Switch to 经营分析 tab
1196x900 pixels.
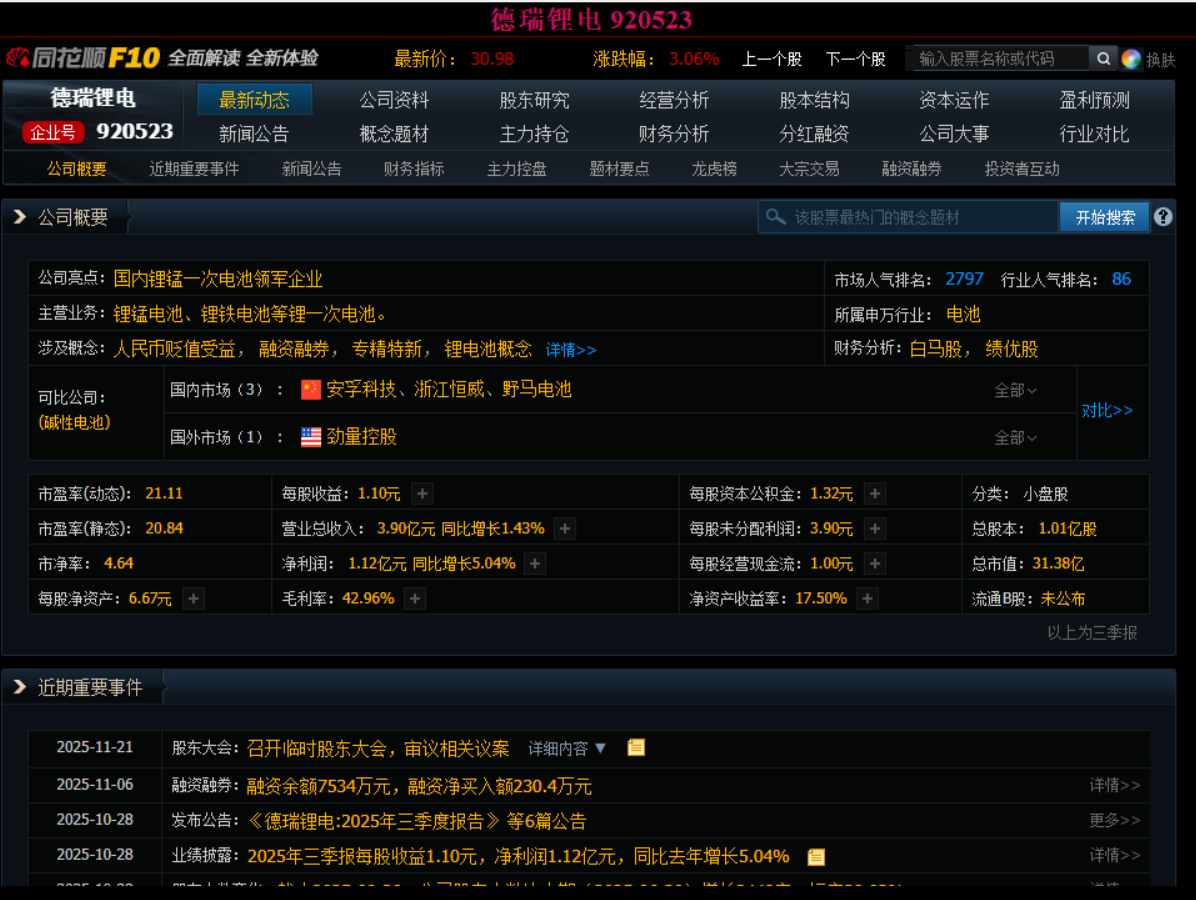(674, 100)
